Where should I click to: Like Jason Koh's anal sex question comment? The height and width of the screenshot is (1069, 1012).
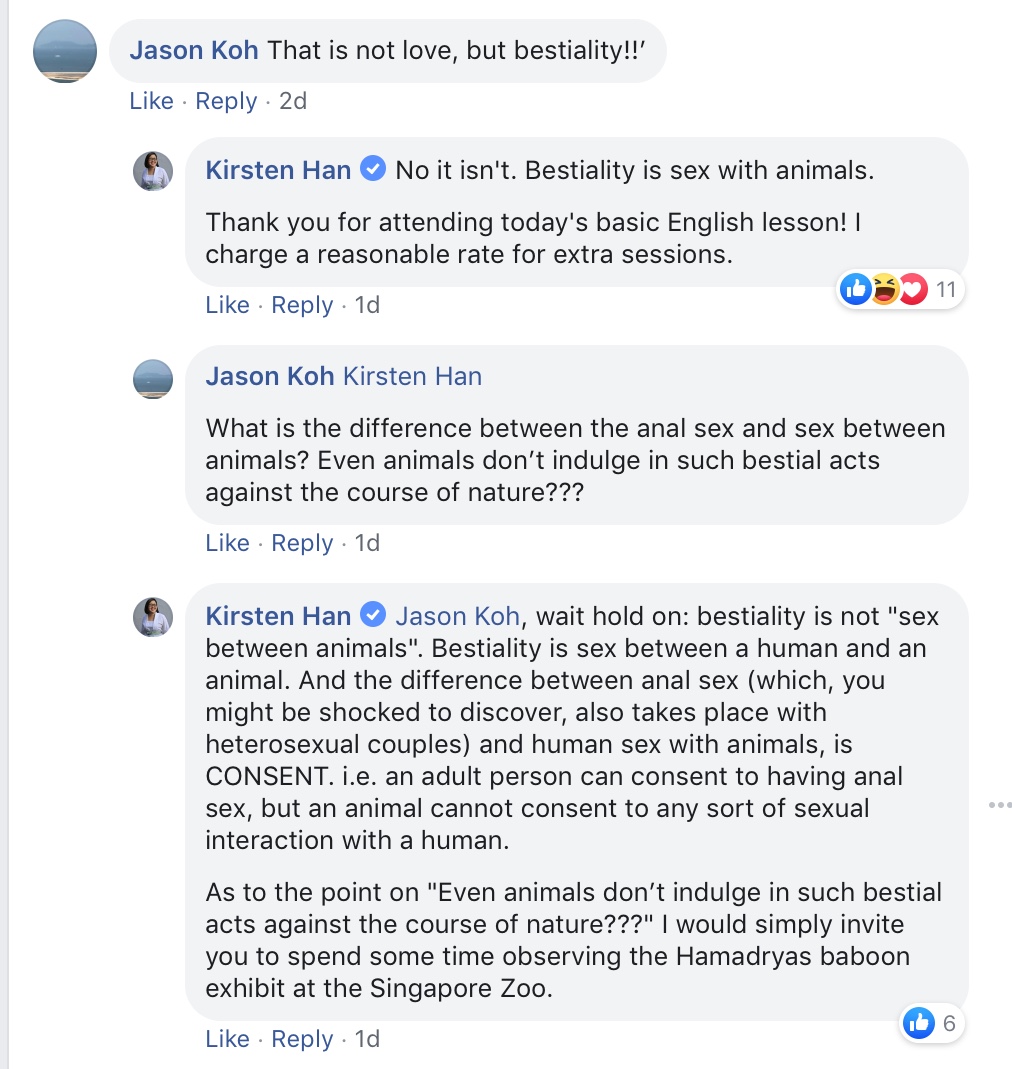pos(227,543)
